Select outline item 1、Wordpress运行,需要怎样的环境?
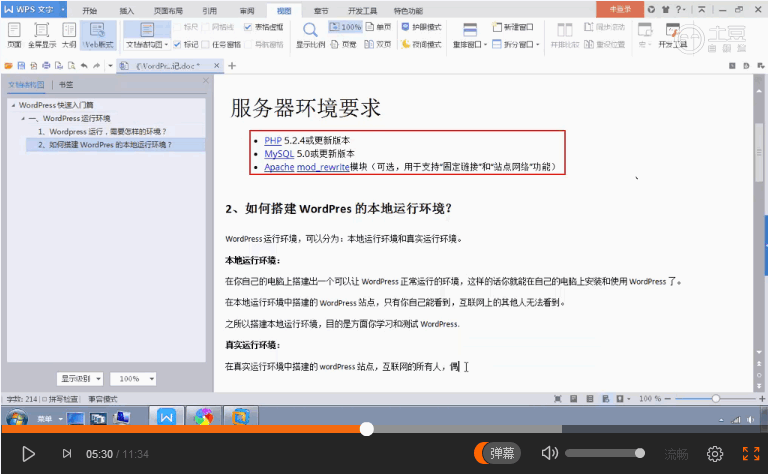Viewport: 768px width, 474px height. 102,132
